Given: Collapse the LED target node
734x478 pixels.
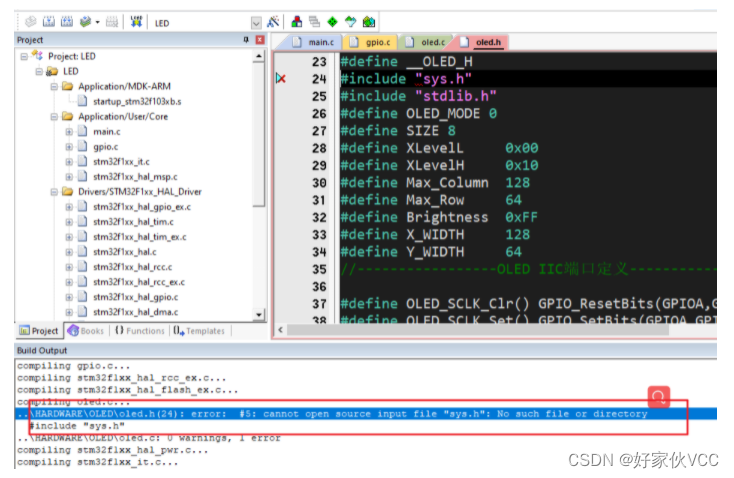Looking at the screenshot, I should coord(39,72).
